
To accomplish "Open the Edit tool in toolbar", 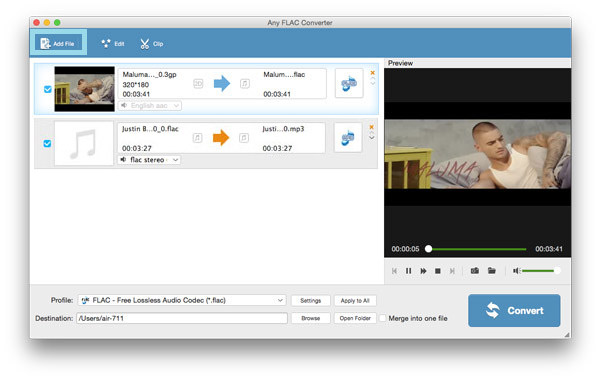I will point(113,44).
